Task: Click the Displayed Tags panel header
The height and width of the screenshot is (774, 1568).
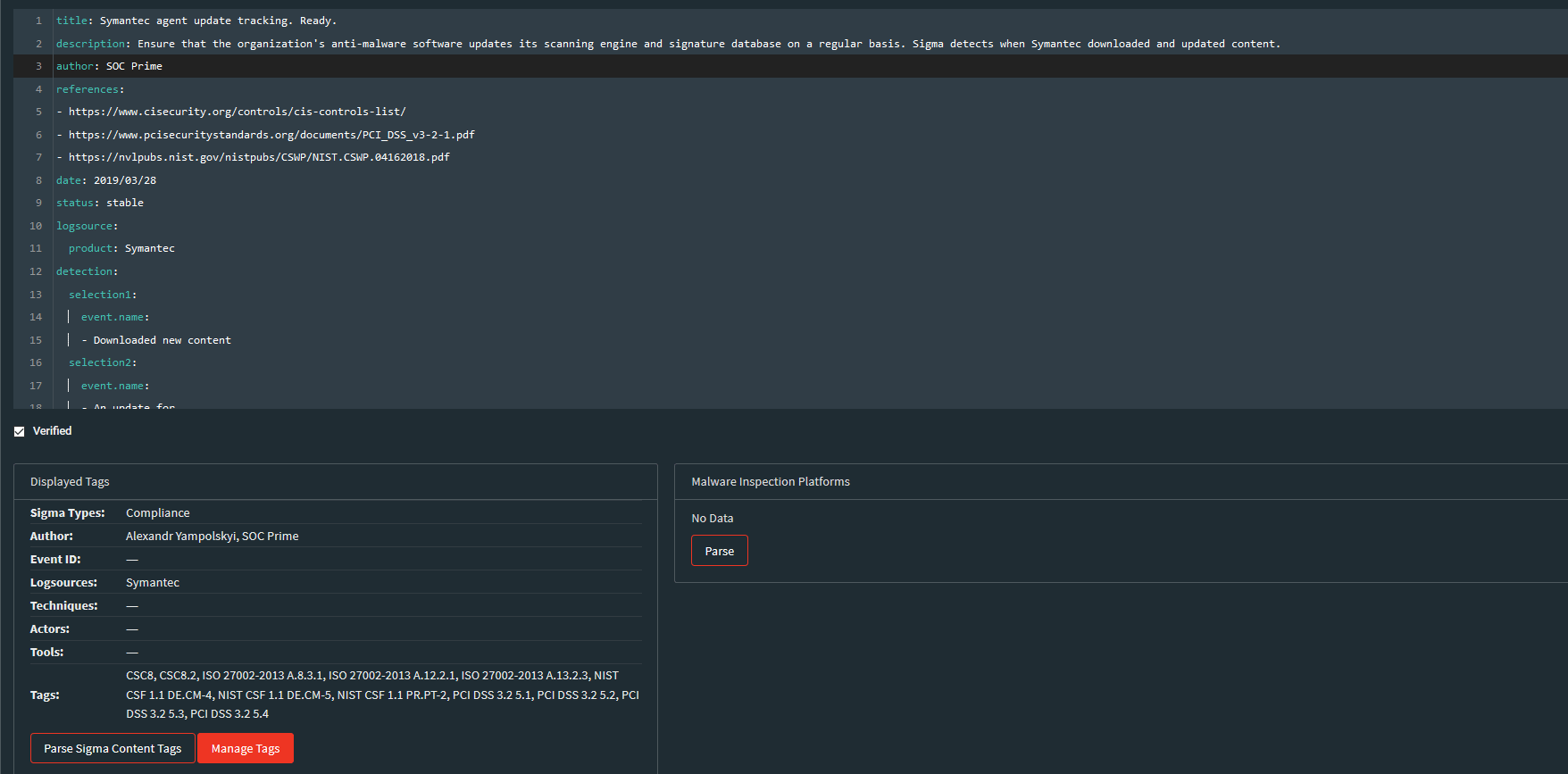Action: point(70,481)
